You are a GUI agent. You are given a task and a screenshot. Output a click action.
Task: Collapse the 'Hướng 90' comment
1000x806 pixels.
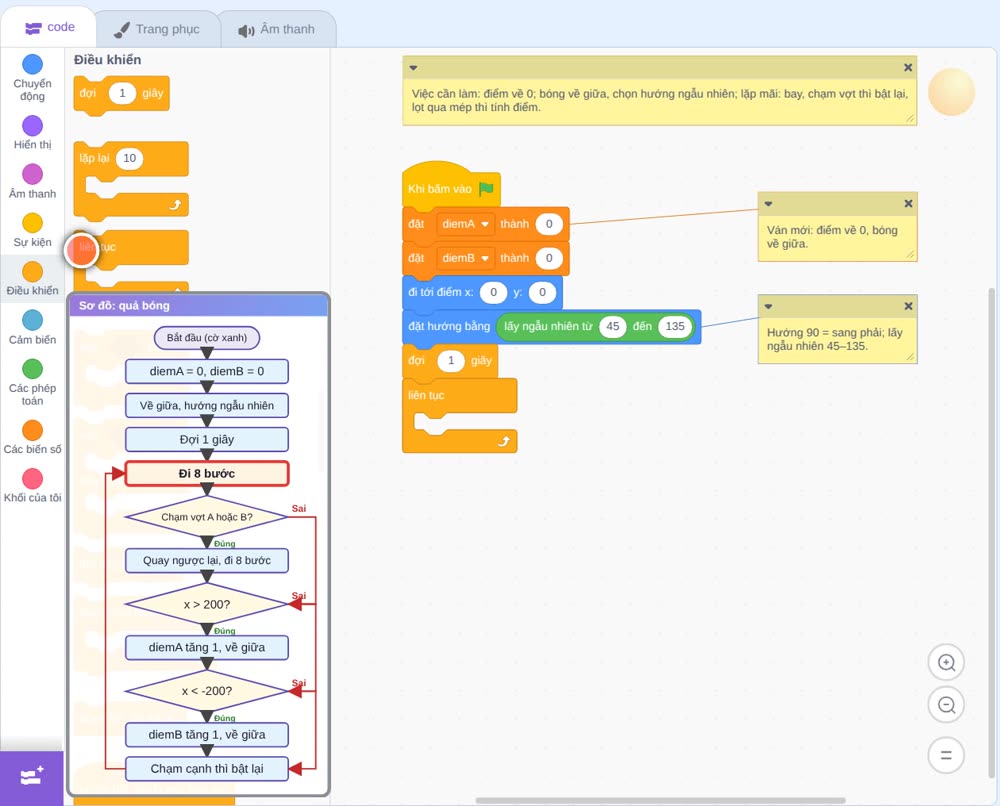pyautogui.click(x=768, y=307)
